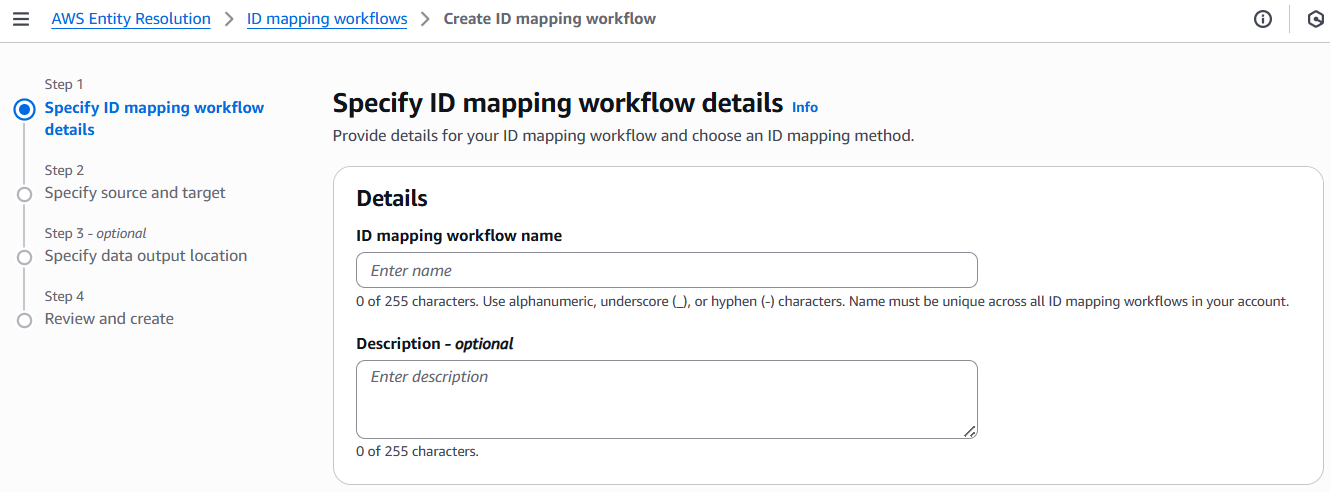Click the info circle icon in top bar
This screenshot has width=1330, height=492.
tap(1263, 19)
